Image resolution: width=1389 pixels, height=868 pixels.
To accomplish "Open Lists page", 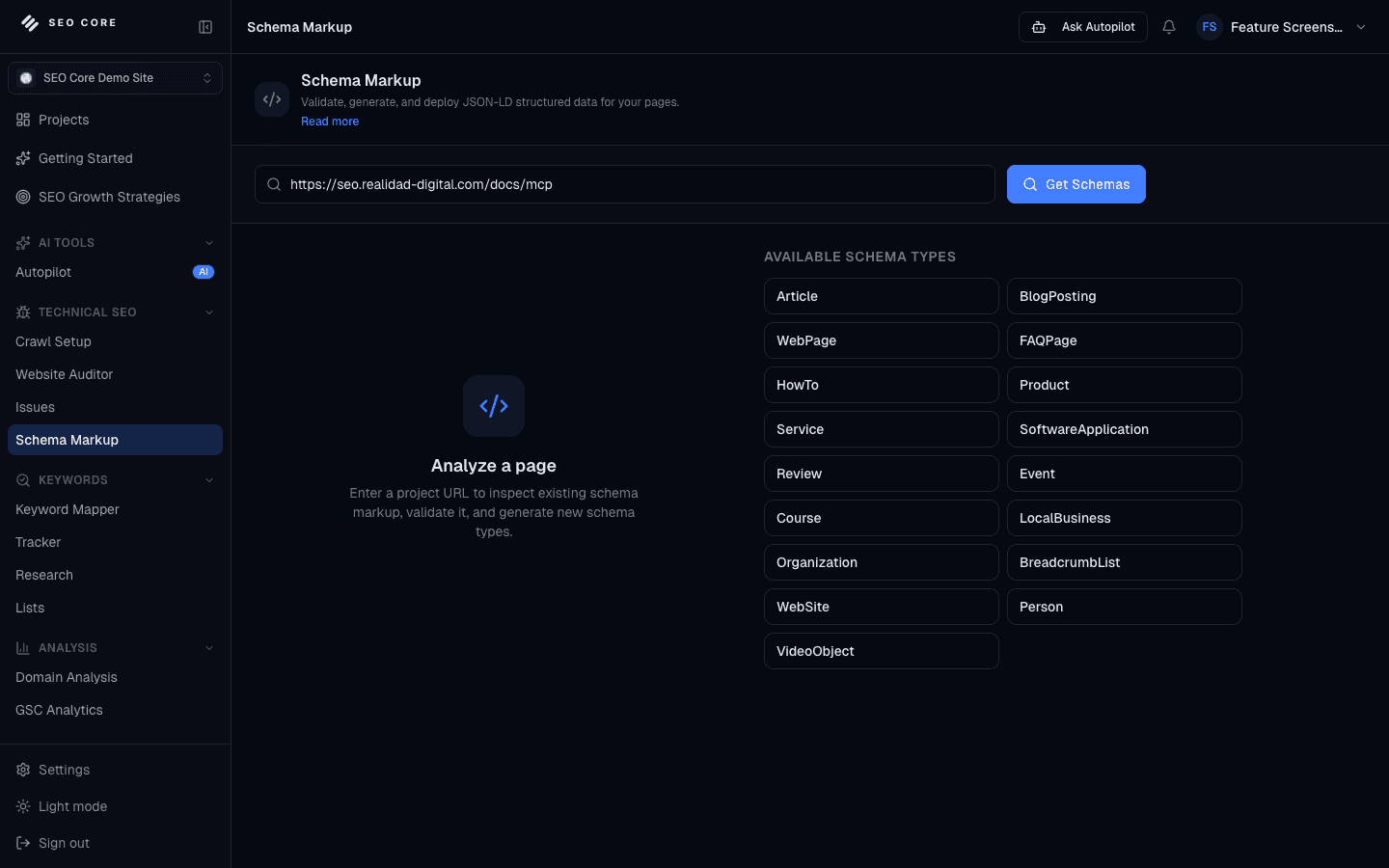I will tap(115, 608).
